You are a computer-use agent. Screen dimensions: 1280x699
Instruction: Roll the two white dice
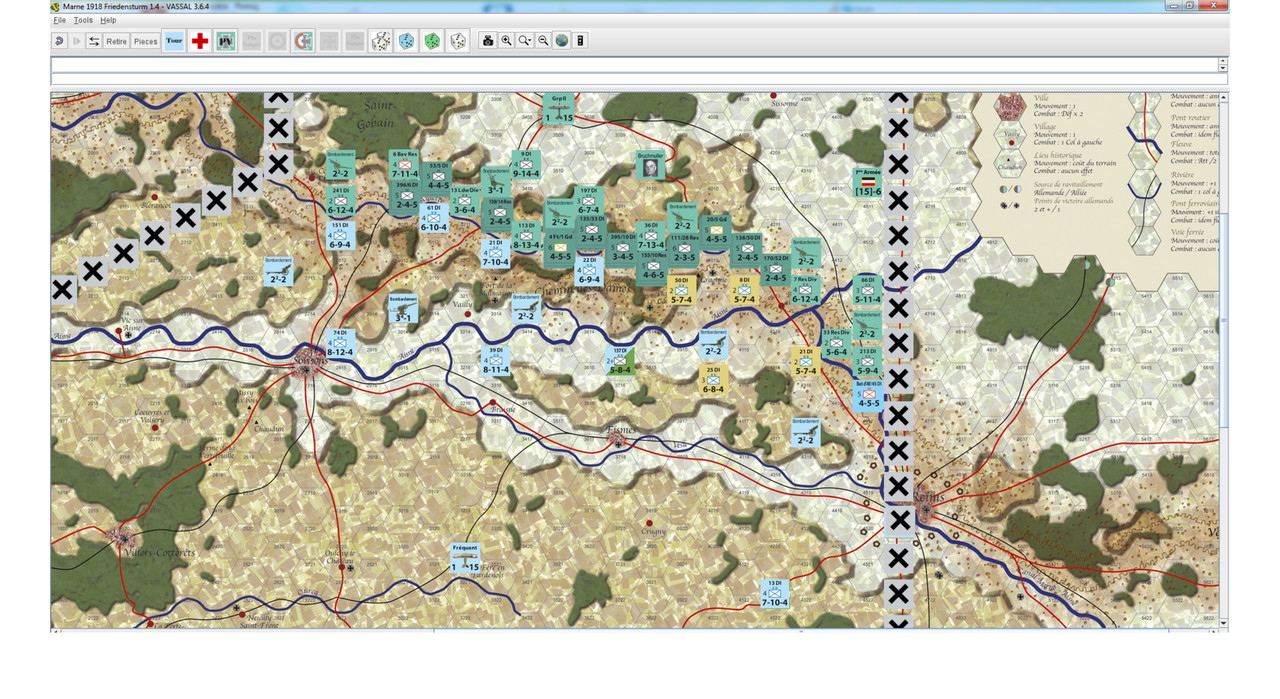382,41
